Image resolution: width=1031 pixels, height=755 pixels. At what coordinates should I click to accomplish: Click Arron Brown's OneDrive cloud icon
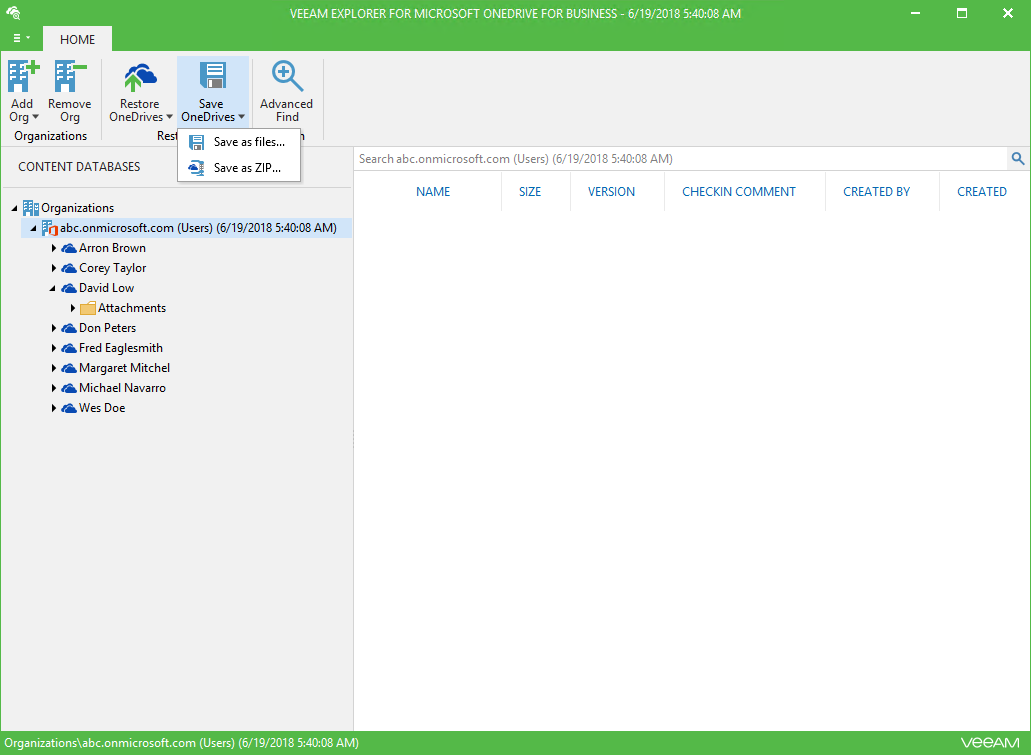(69, 249)
